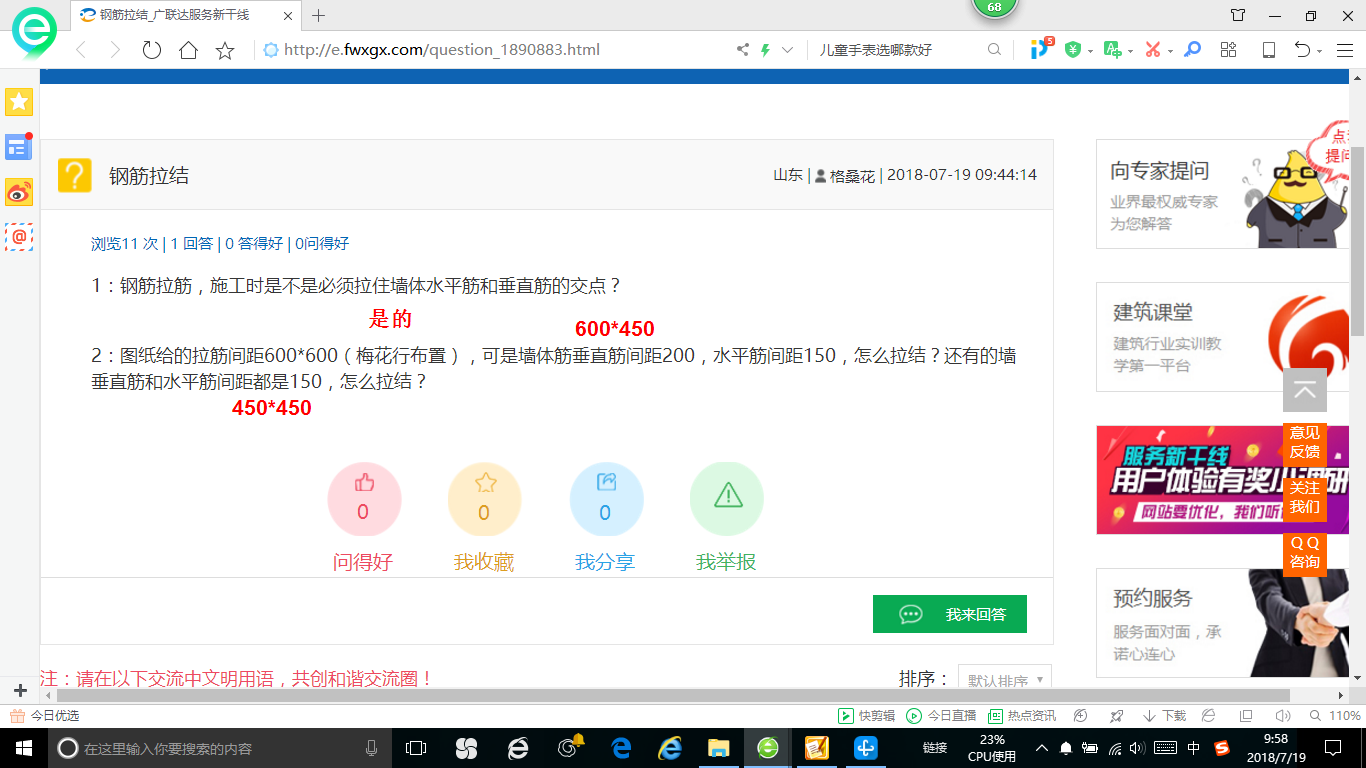Open Microsoft Edge from the taskbar
1366x768 pixels.
pyautogui.click(x=621, y=748)
